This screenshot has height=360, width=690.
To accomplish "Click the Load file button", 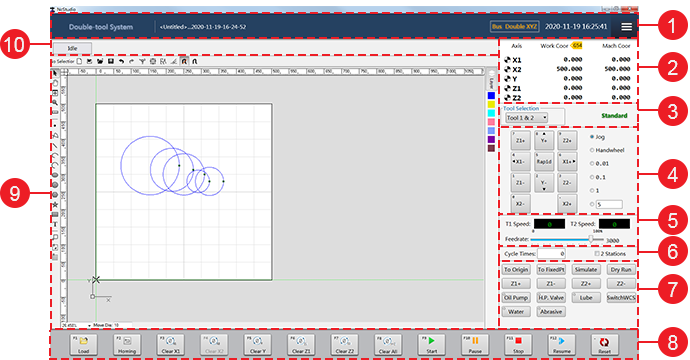I will tap(84, 345).
